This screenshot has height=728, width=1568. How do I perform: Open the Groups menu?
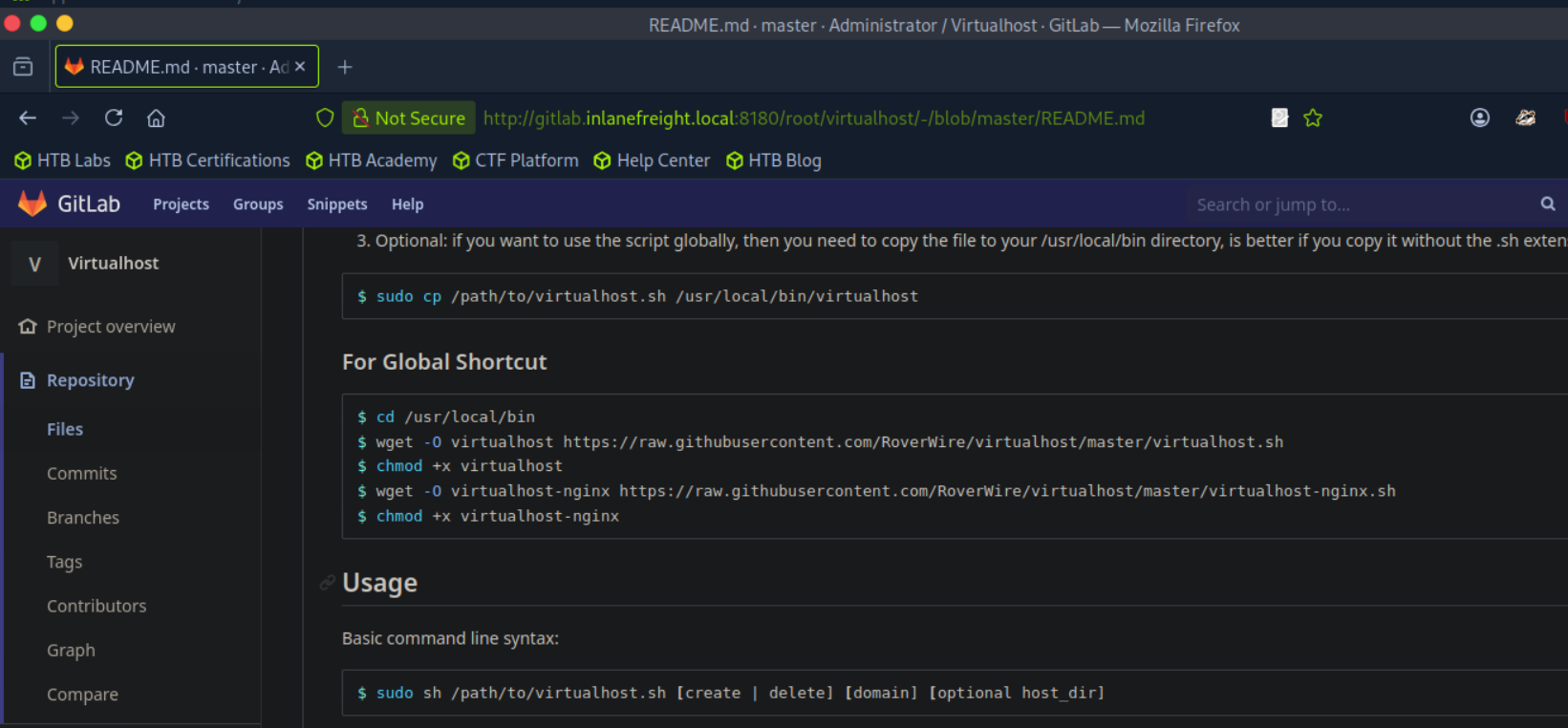tap(258, 204)
